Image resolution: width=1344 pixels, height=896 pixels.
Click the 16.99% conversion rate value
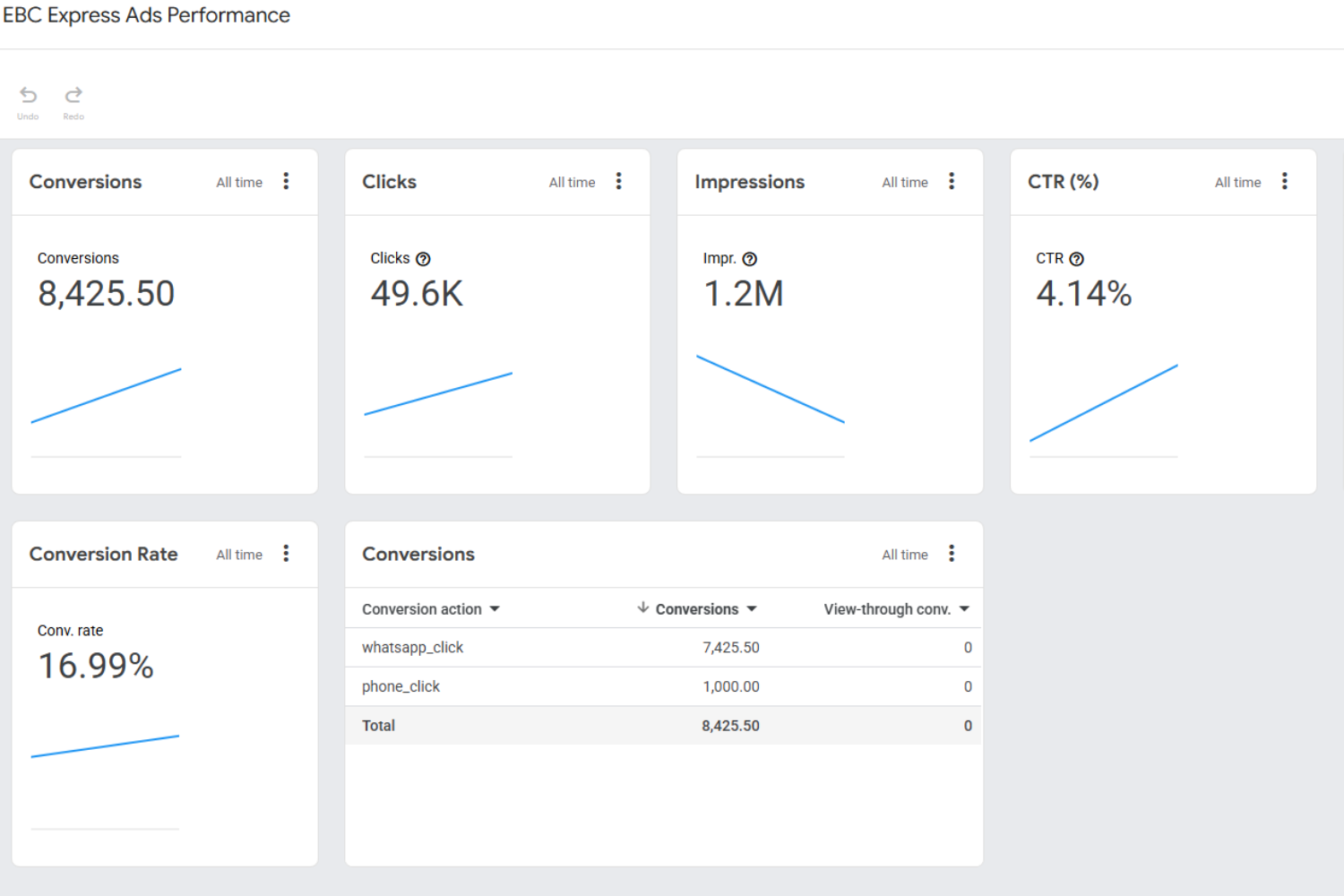point(96,666)
